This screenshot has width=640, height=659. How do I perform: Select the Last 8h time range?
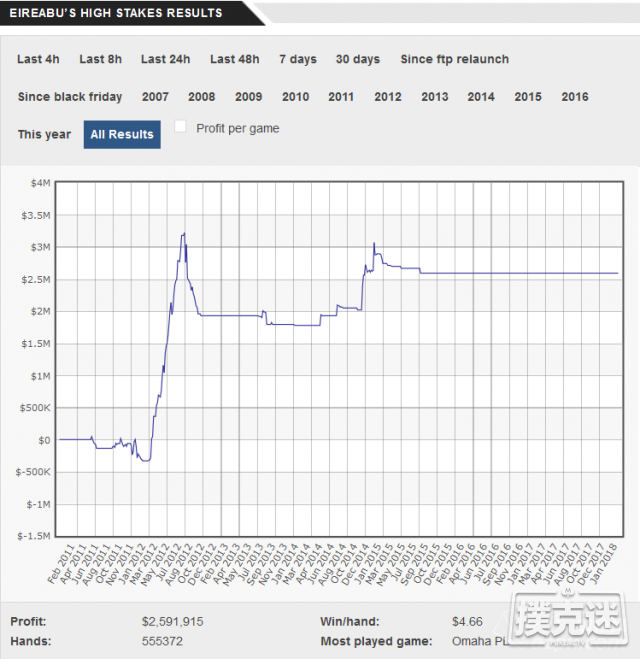(x=100, y=59)
